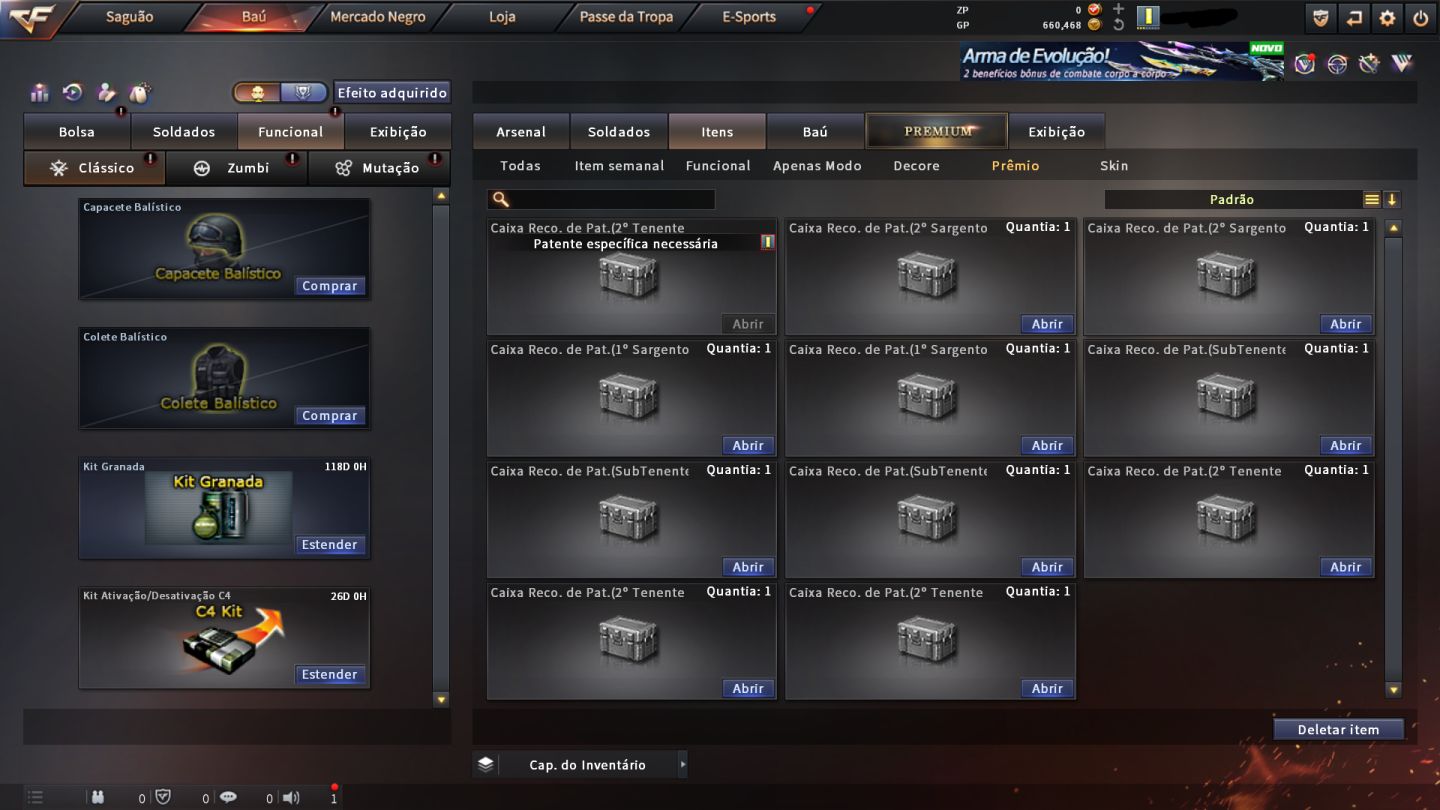Screen dimensions: 1440x810
Task: Open the Padrão sort dropdown
Action: (1233, 200)
